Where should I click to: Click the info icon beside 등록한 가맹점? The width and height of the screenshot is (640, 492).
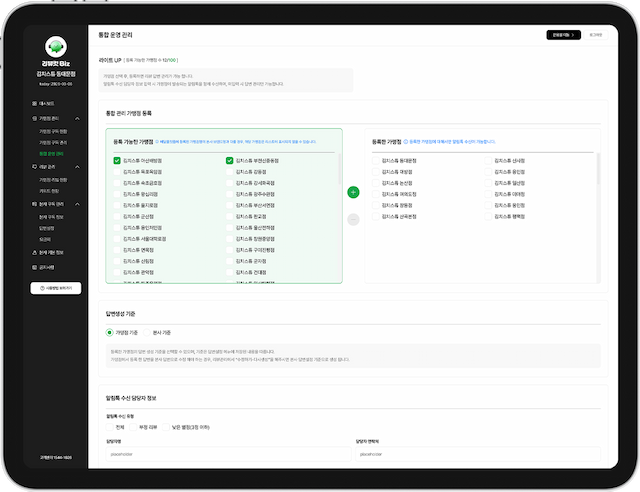click(407, 142)
